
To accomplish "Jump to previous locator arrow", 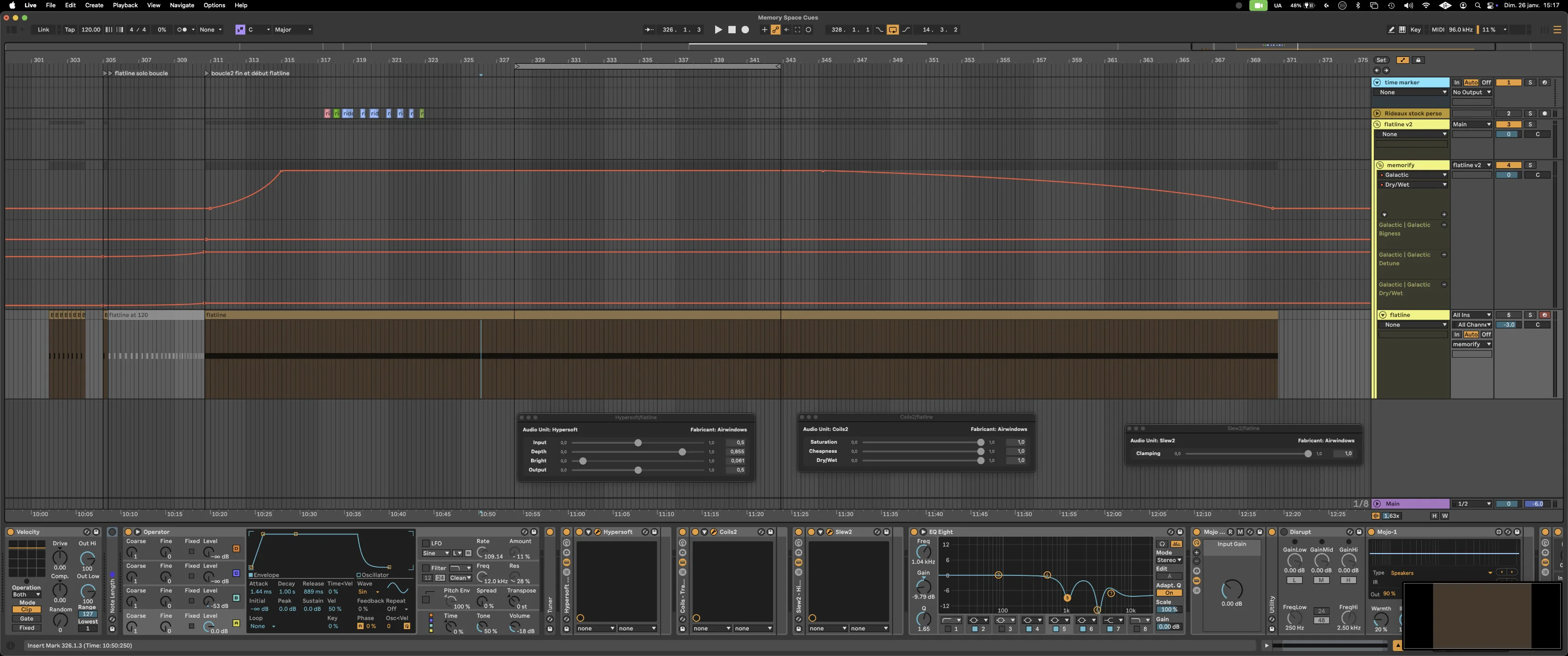I will [x=1377, y=71].
